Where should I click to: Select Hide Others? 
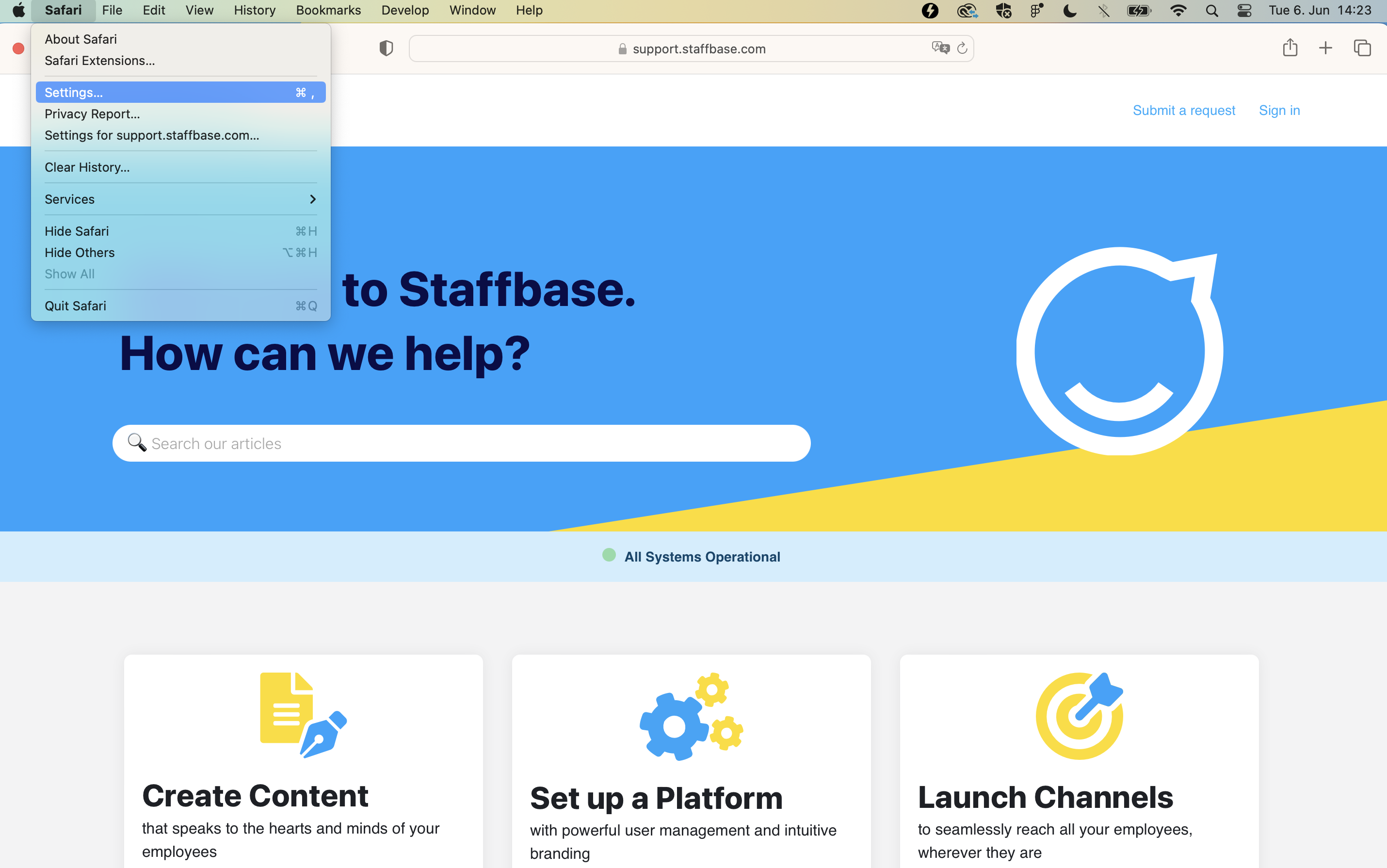181,253
